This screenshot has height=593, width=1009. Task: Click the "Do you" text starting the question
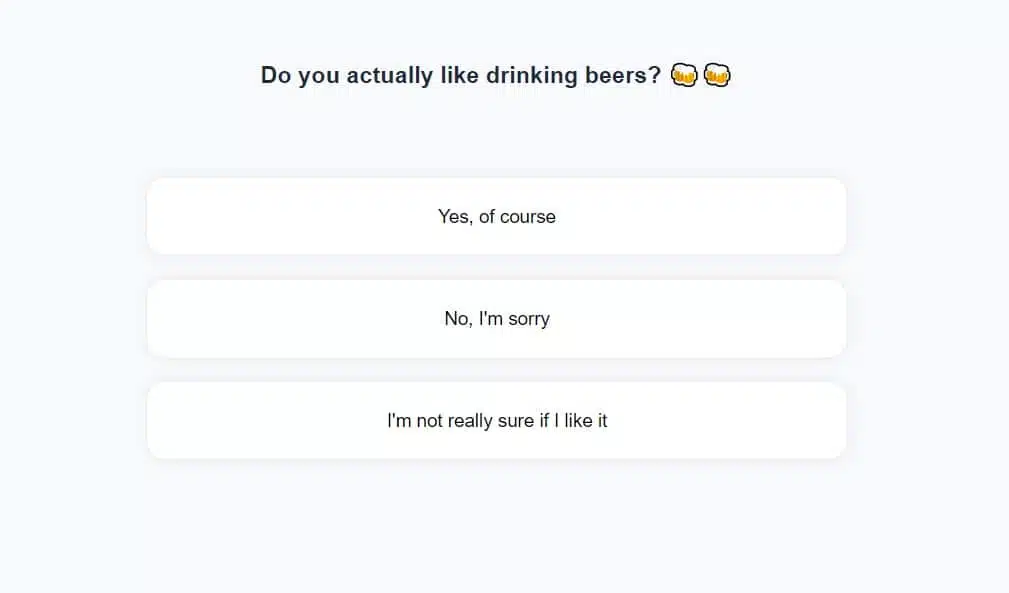[x=300, y=75]
